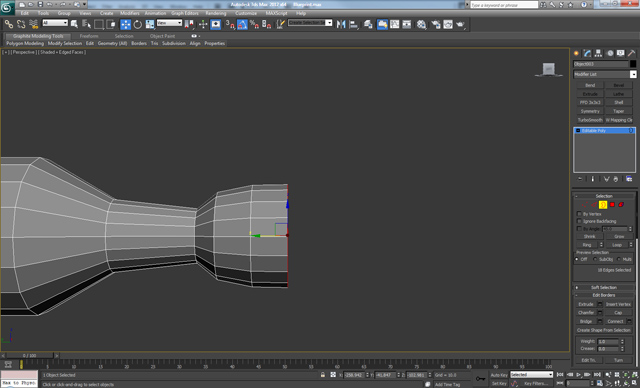The width and height of the screenshot is (640, 388).
Task: Toggle the Set Key button
Action: pos(499,384)
